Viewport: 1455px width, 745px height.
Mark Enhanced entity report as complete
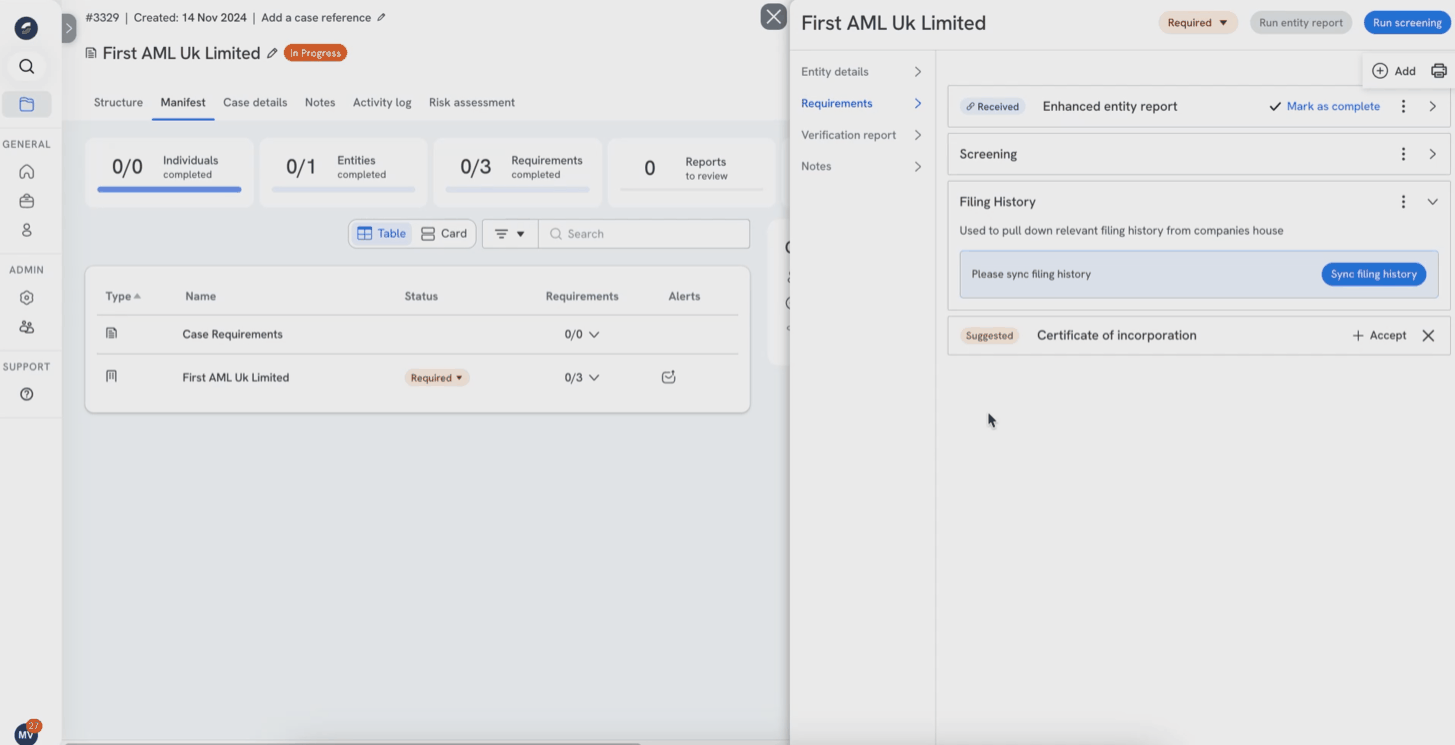[1324, 106]
